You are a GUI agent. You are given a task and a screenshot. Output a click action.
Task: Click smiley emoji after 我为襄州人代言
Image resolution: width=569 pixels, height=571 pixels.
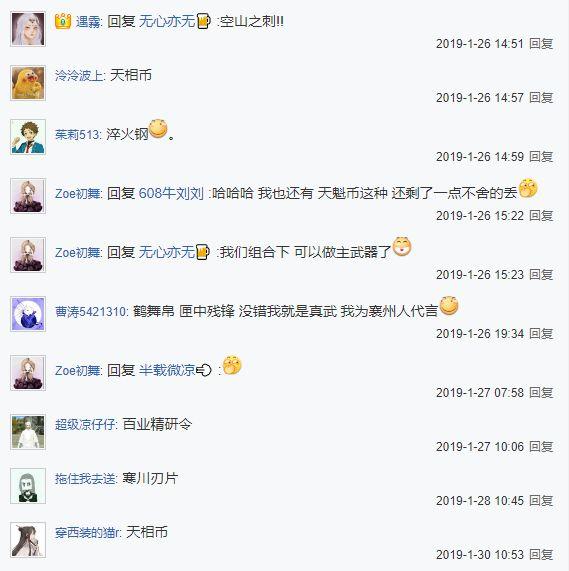(449, 306)
